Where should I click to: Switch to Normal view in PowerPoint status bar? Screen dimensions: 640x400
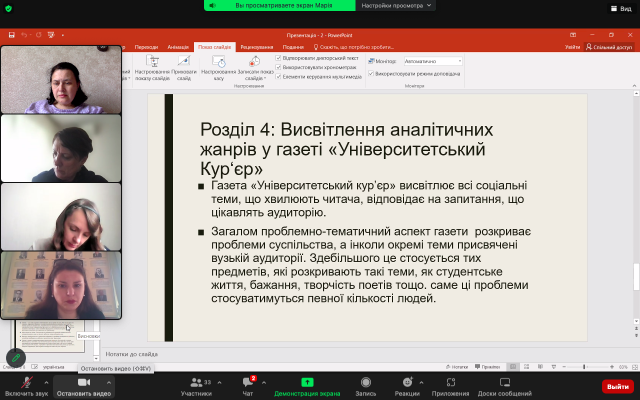pyautogui.click(x=513, y=367)
